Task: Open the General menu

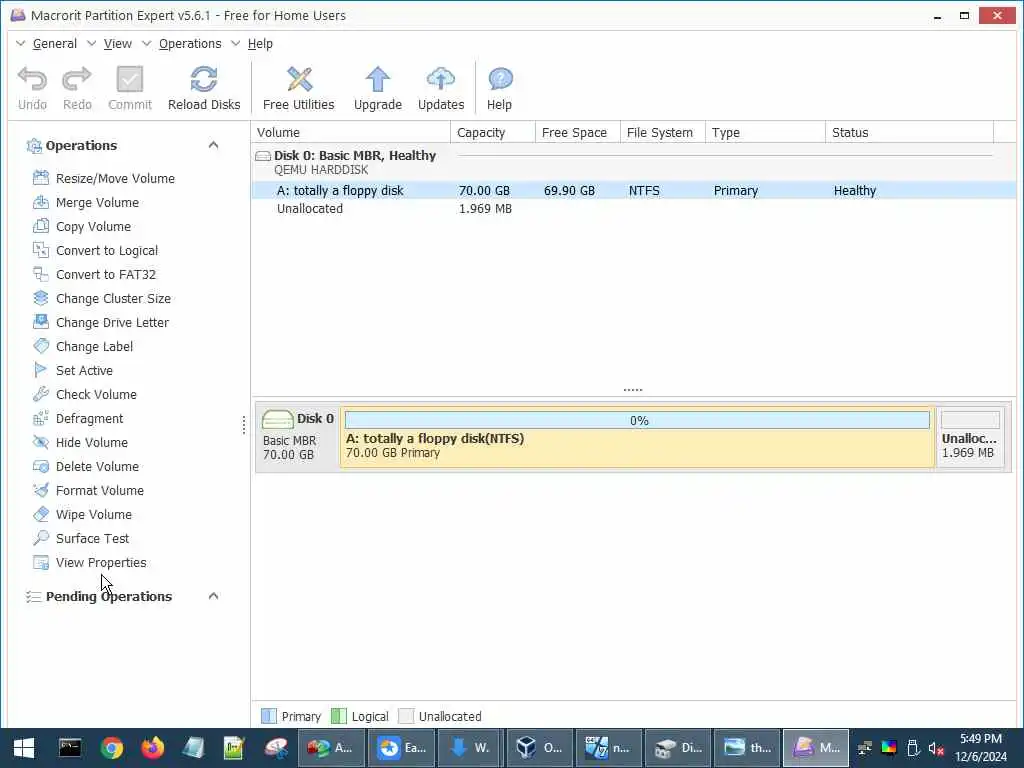Action: click(55, 44)
